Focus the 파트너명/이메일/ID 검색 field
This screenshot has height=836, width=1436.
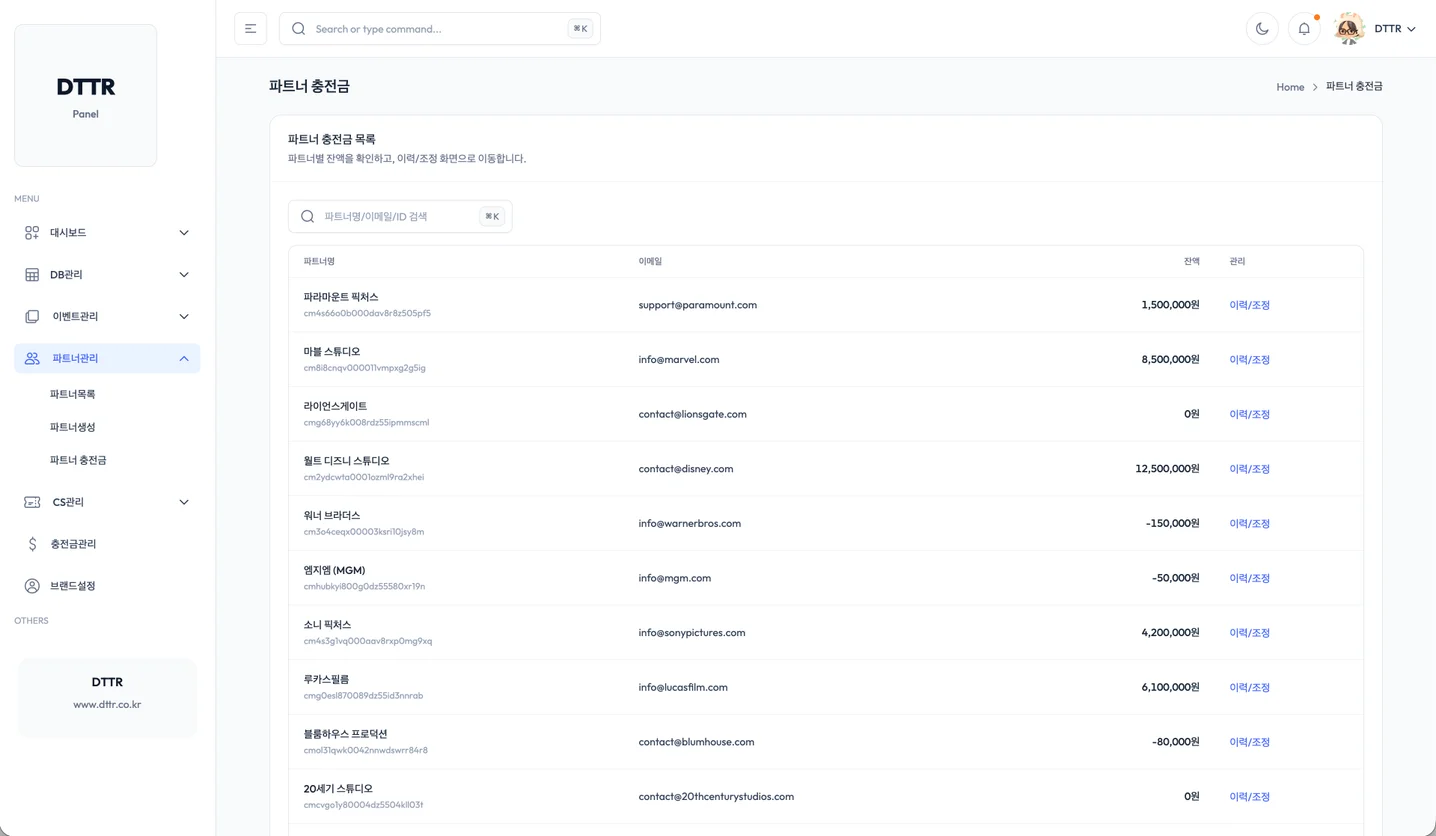tap(400, 217)
